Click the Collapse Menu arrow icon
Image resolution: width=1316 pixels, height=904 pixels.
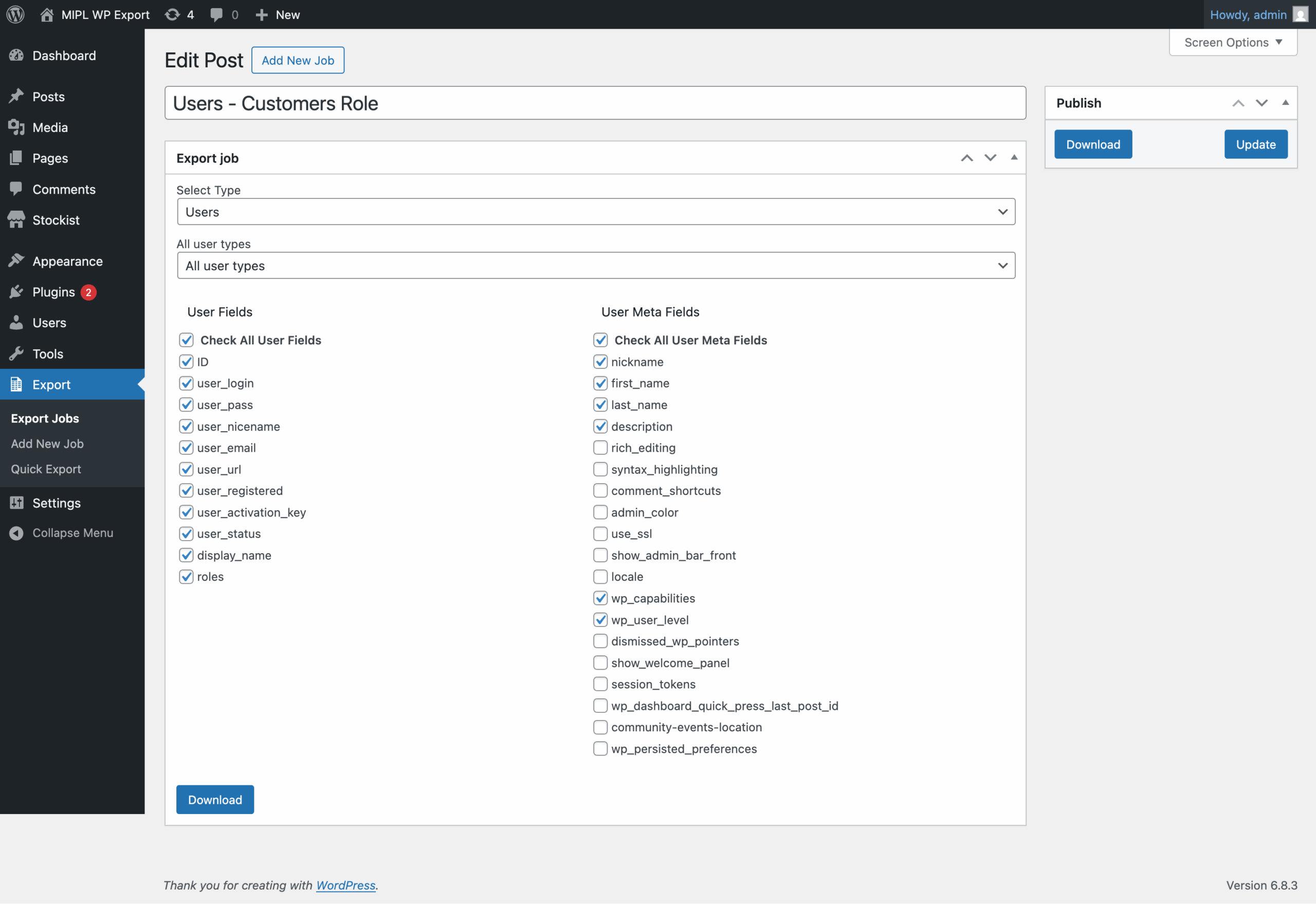click(16, 533)
